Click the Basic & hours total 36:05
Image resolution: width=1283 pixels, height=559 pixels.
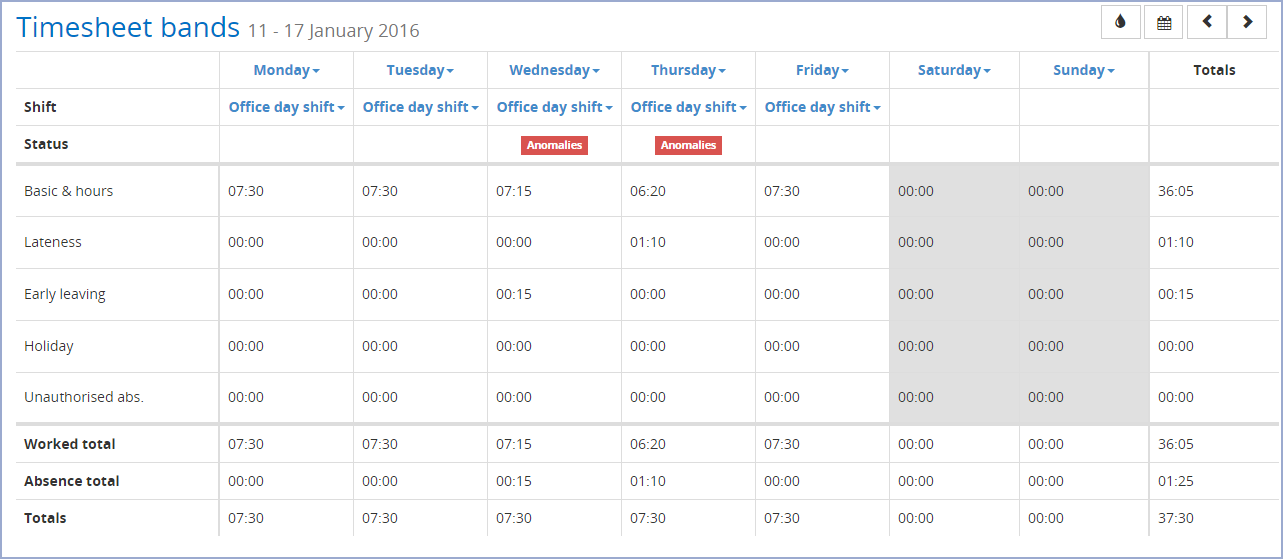(x=1176, y=191)
